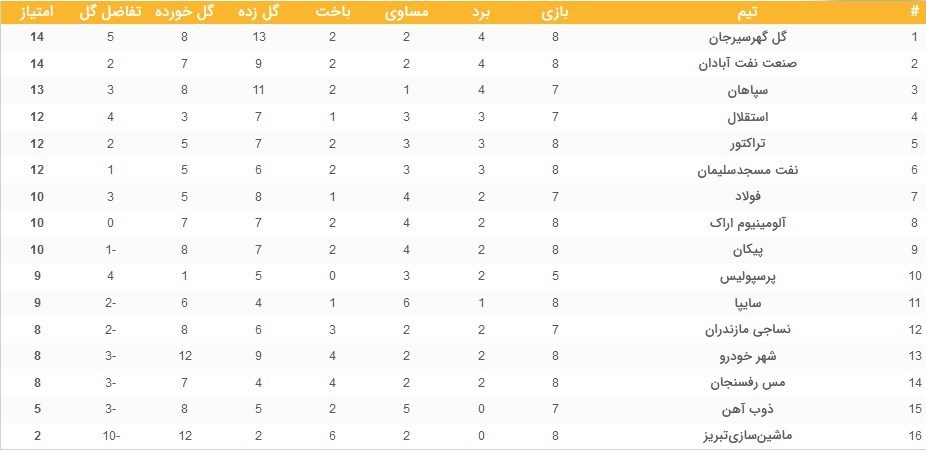The width and height of the screenshot is (926, 466).
Task: Click the گل زده column header
Action: [x=258, y=12]
